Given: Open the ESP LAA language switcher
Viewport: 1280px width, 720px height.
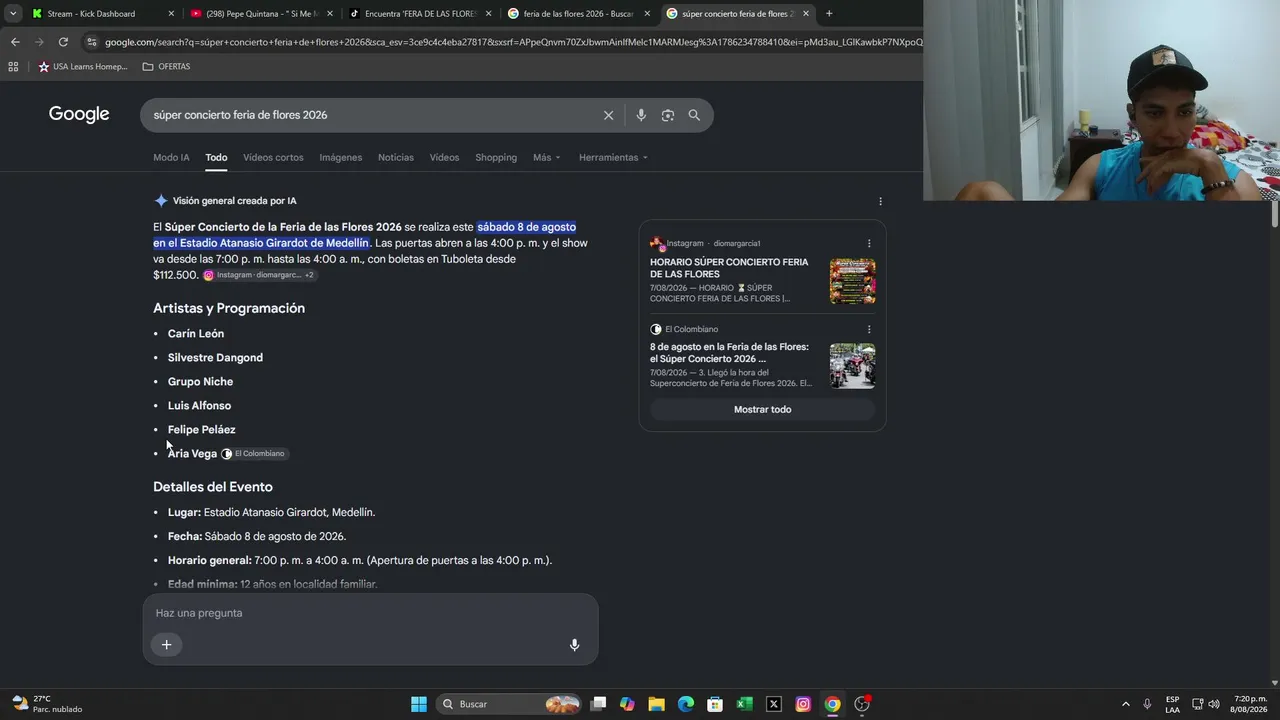Looking at the screenshot, I should pyautogui.click(x=1172, y=704).
